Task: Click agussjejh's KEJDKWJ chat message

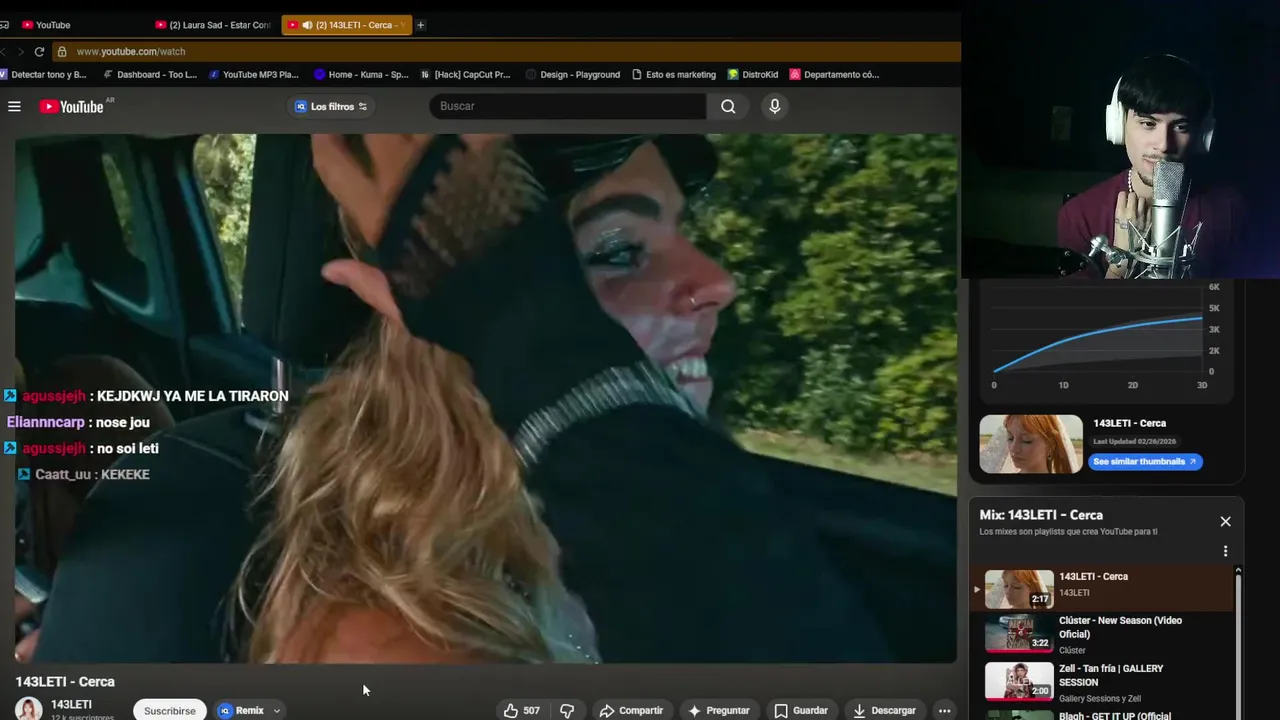Action: (147, 396)
